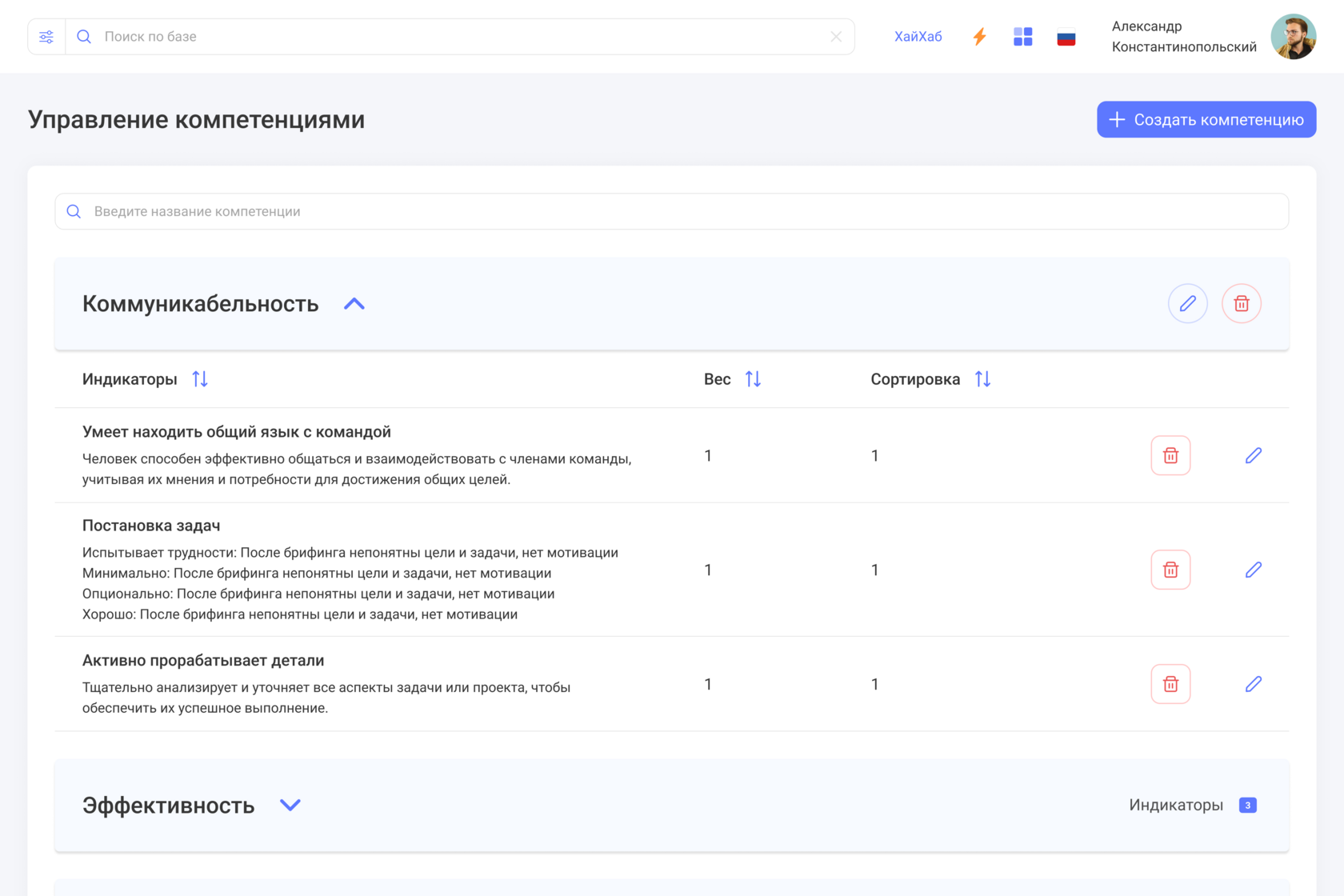
Task: Delete the Коммуникабельность competency
Action: [1241, 304]
